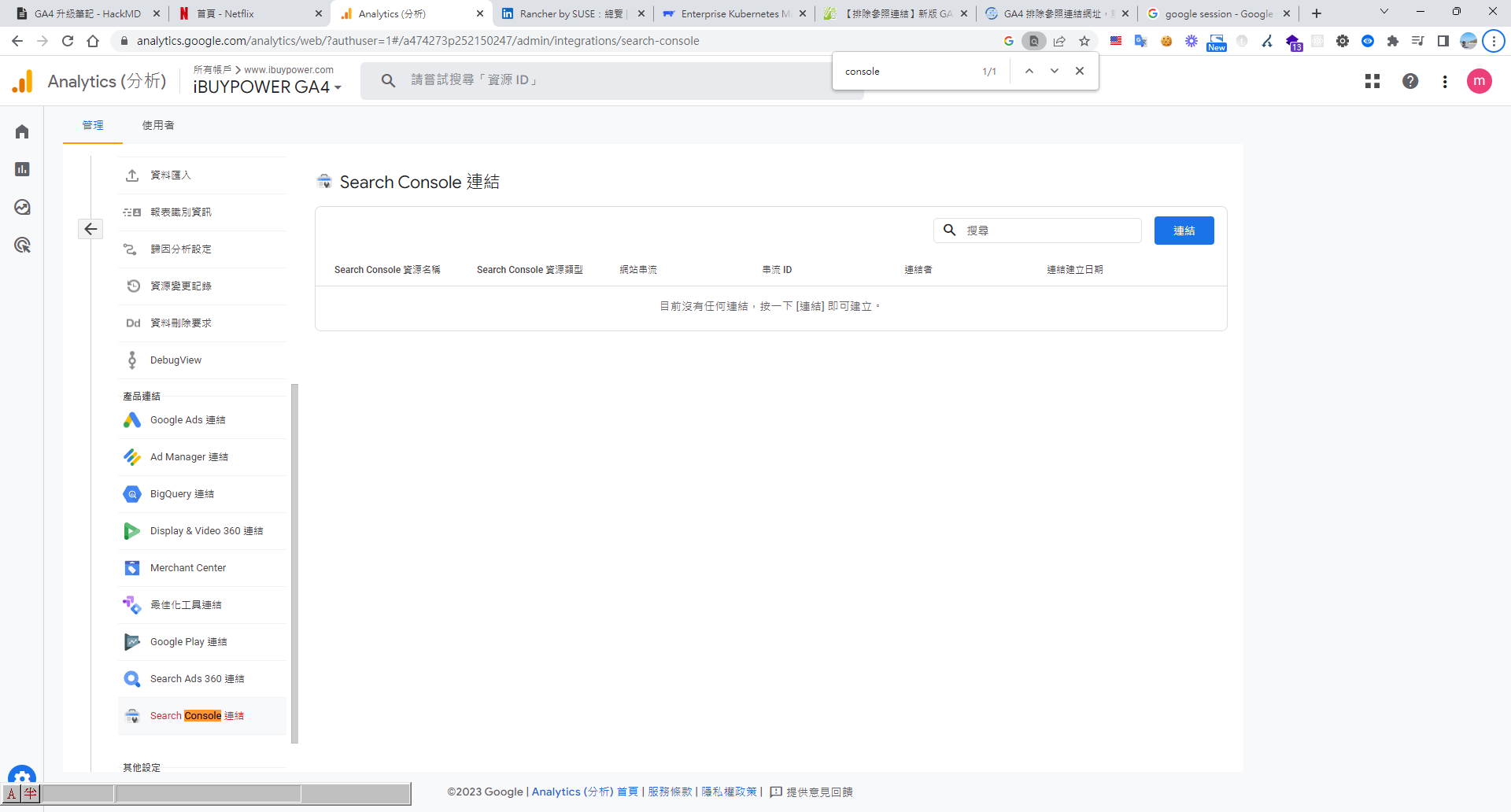
Task: Open the browser tab search chevron
Action: [x=1384, y=13]
